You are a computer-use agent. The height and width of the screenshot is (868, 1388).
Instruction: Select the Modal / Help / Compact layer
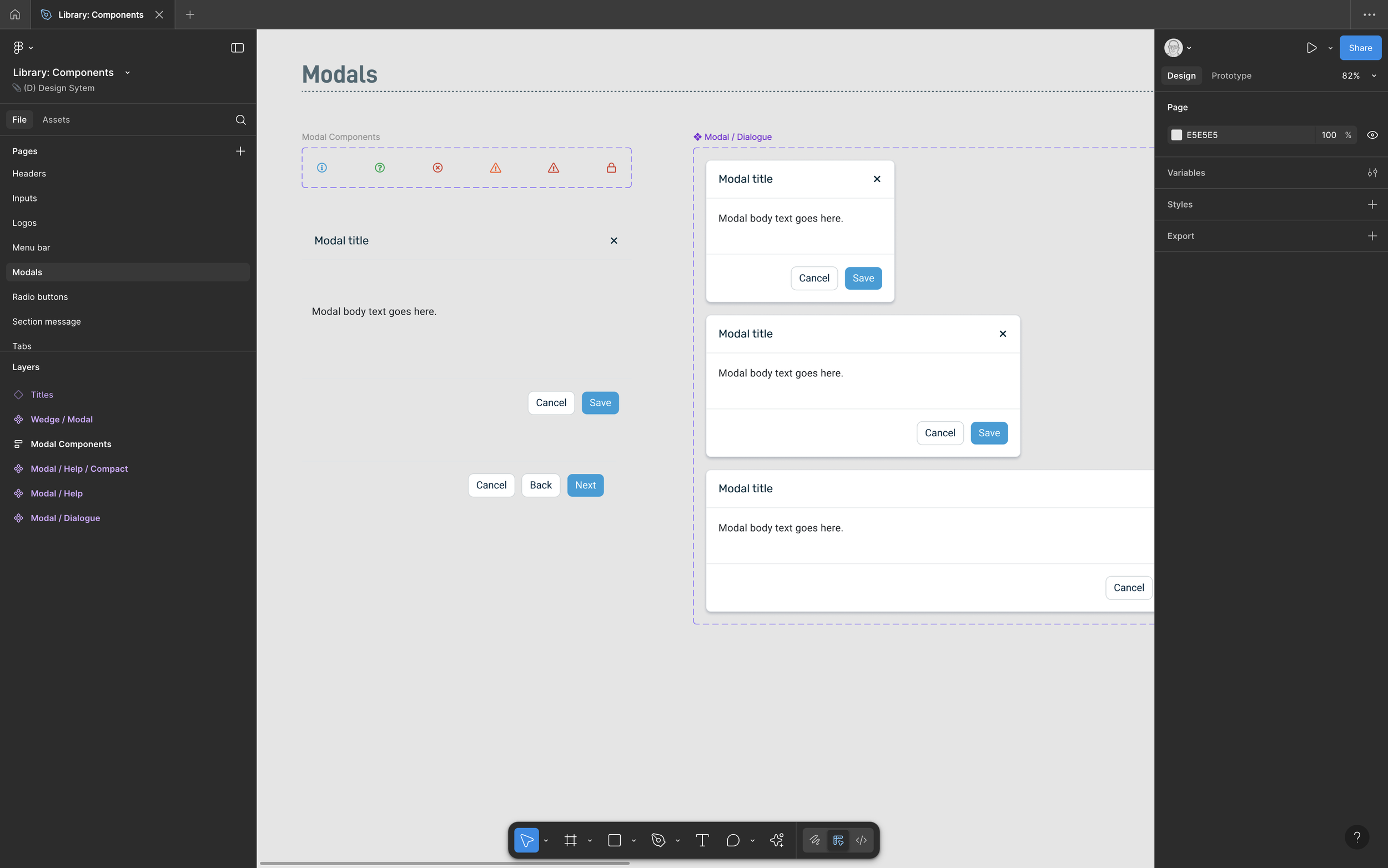pos(79,468)
